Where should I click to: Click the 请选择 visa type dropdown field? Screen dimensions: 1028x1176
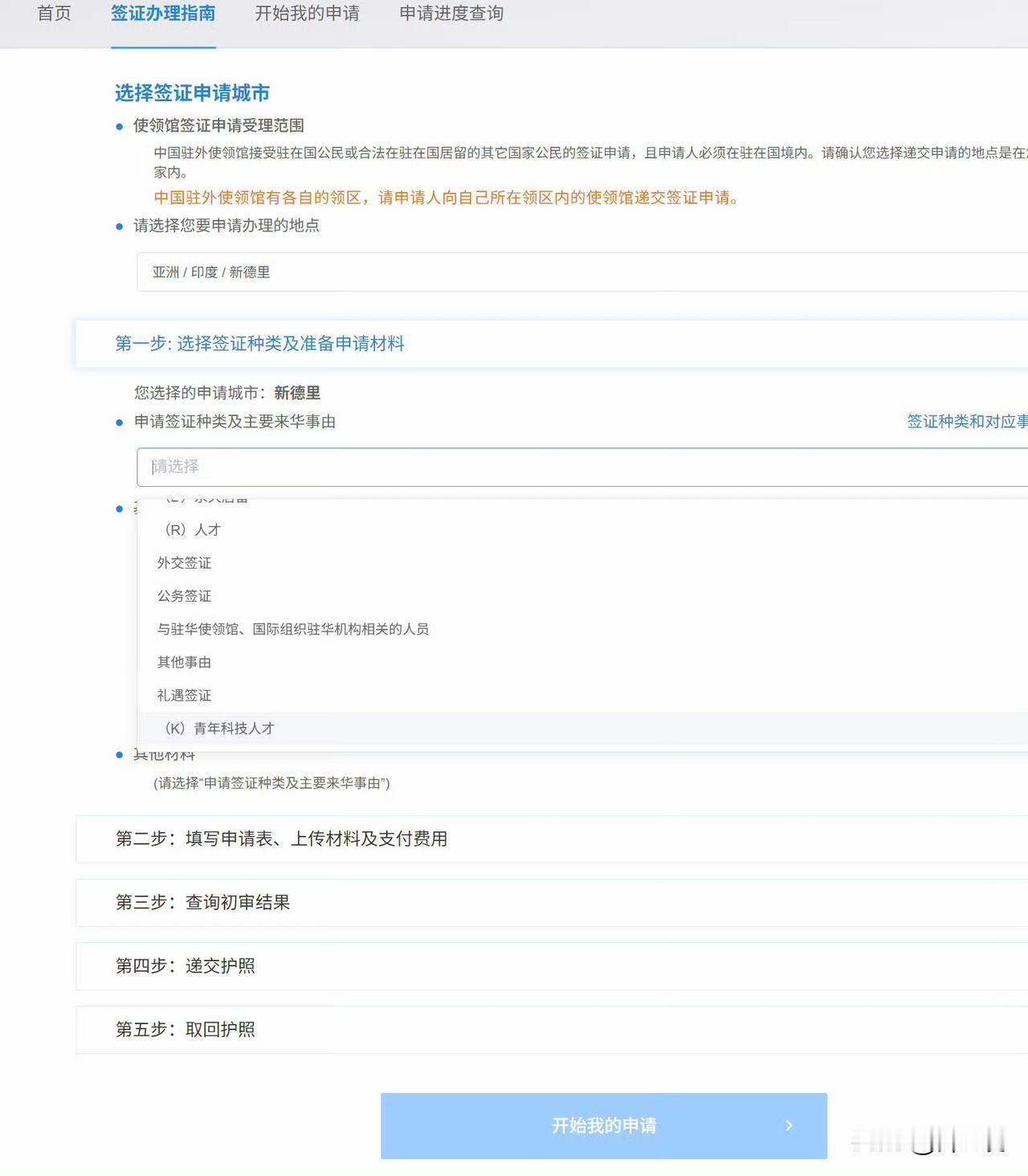(582, 467)
